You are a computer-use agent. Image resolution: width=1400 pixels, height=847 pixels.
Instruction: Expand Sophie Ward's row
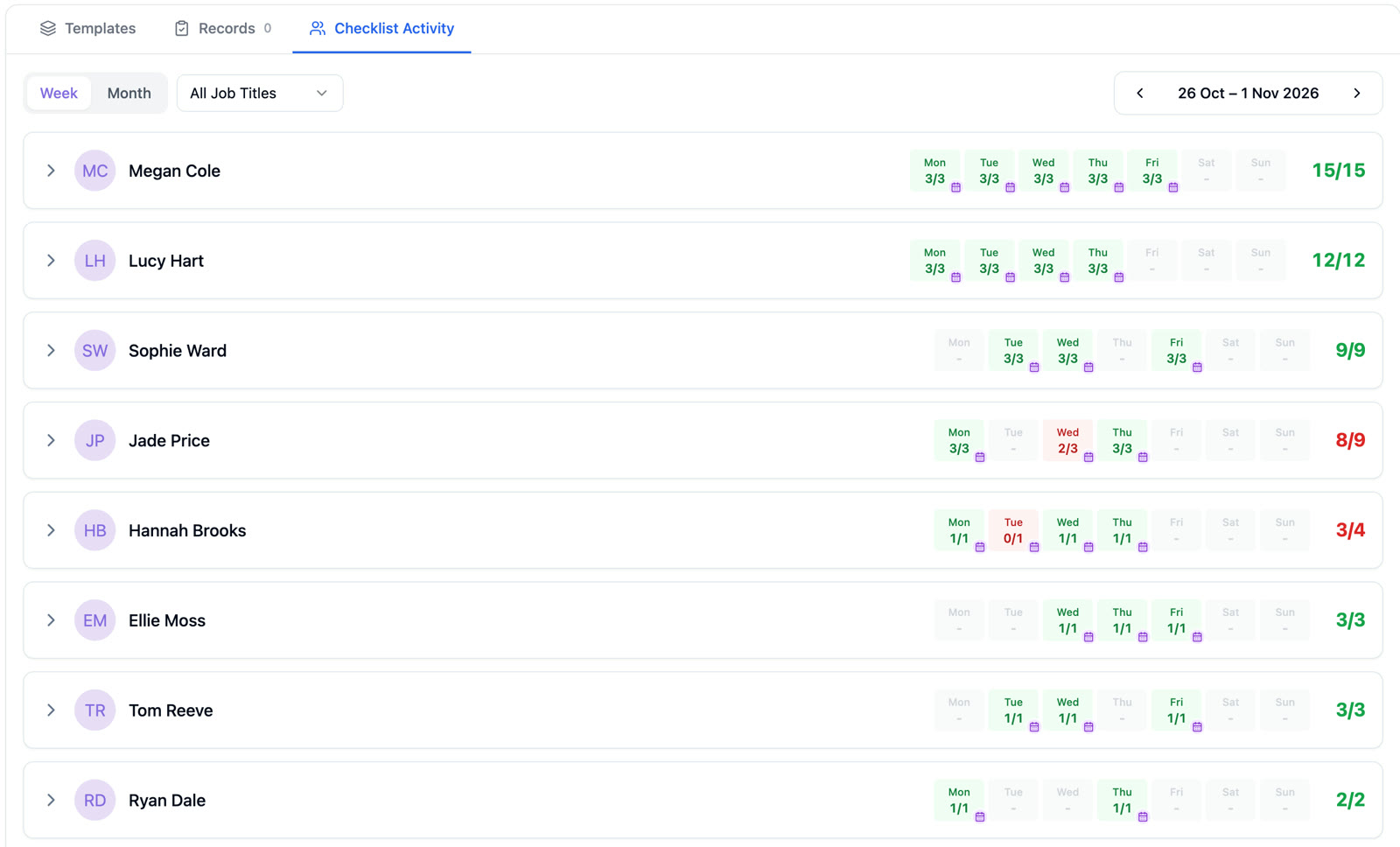pyautogui.click(x=51, y=351)
